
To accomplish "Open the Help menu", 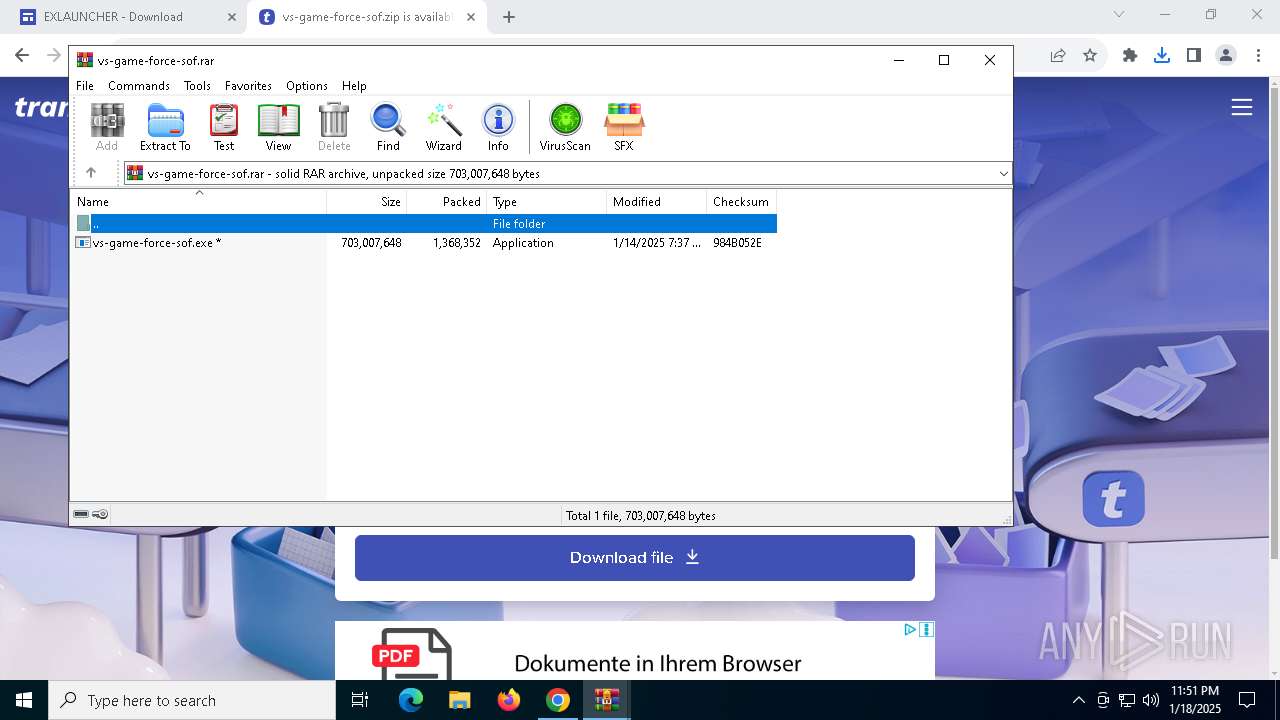I will tap(354, 86).
